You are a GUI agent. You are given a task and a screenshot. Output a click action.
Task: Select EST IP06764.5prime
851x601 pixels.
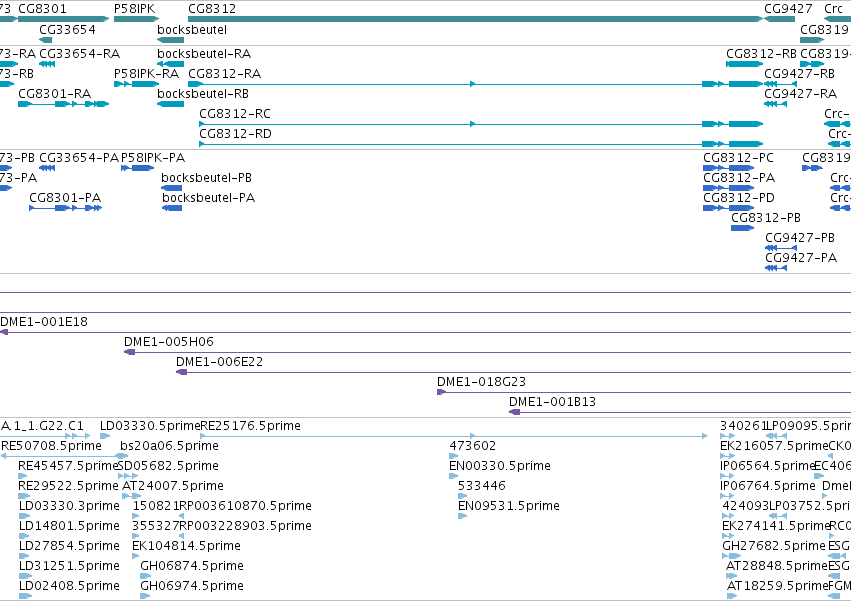point(727,496)
